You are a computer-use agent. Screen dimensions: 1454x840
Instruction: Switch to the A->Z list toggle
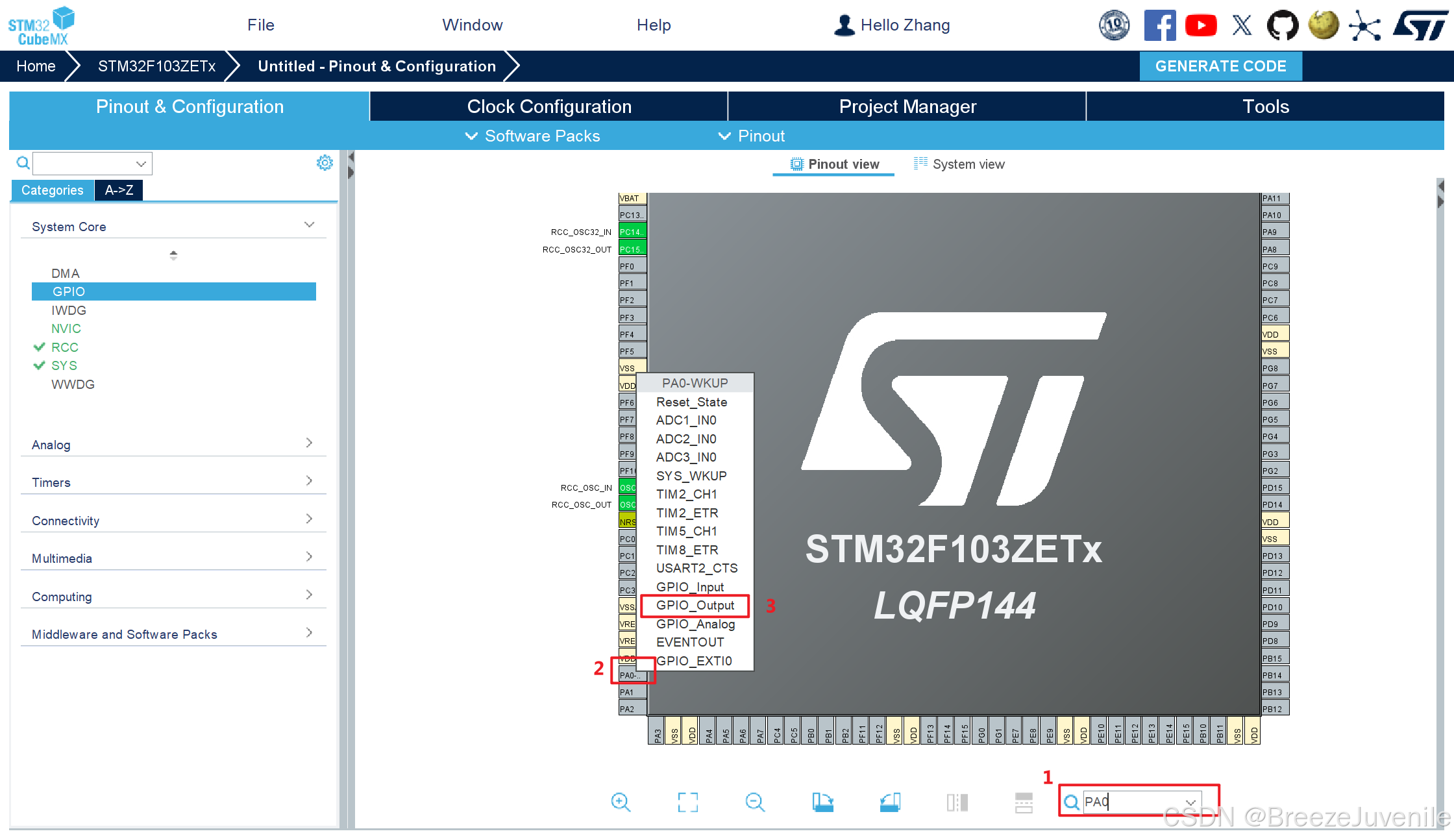tap(119, 190)
